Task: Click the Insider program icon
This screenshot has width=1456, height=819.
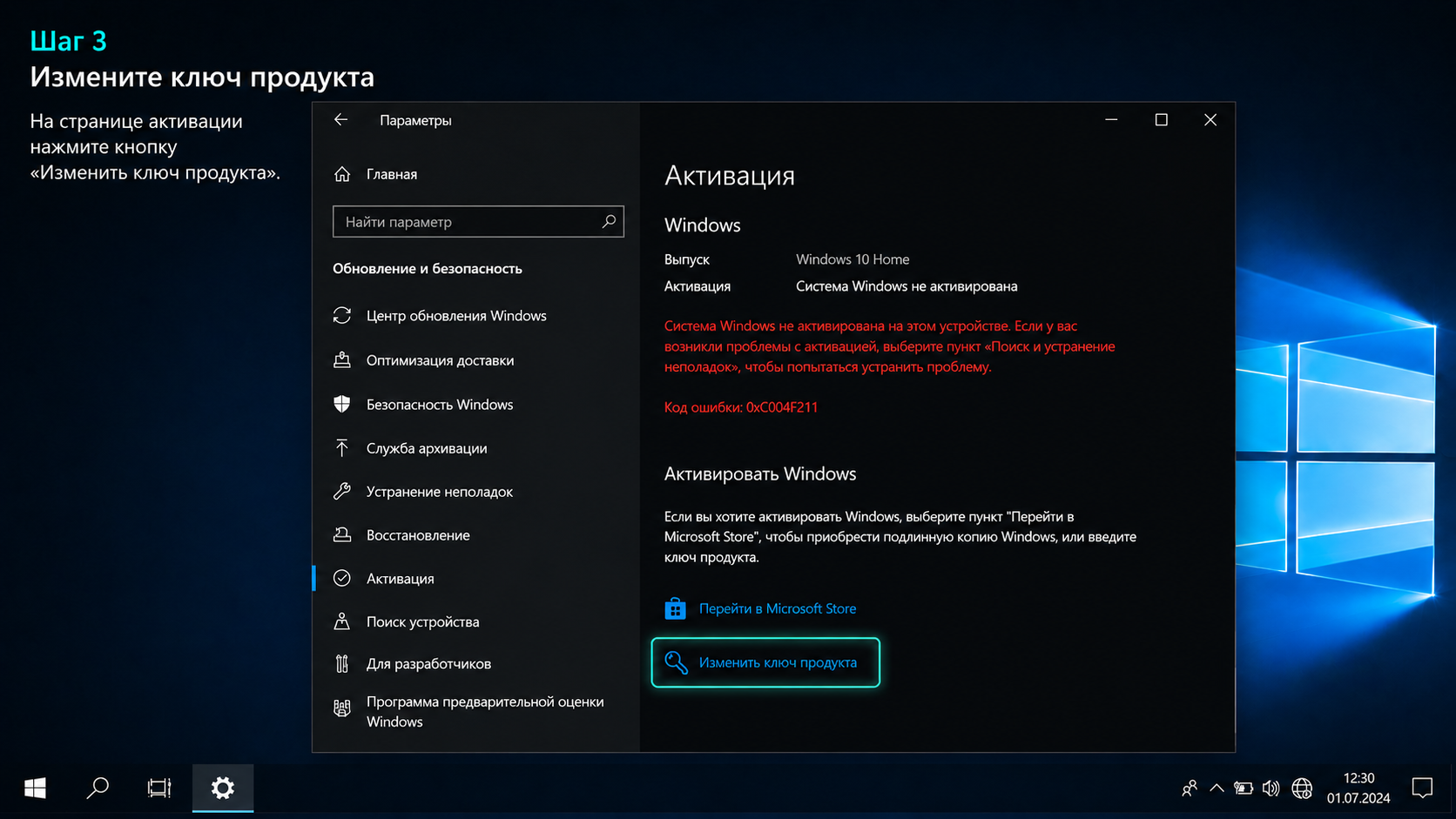Action: coord(342,708)
